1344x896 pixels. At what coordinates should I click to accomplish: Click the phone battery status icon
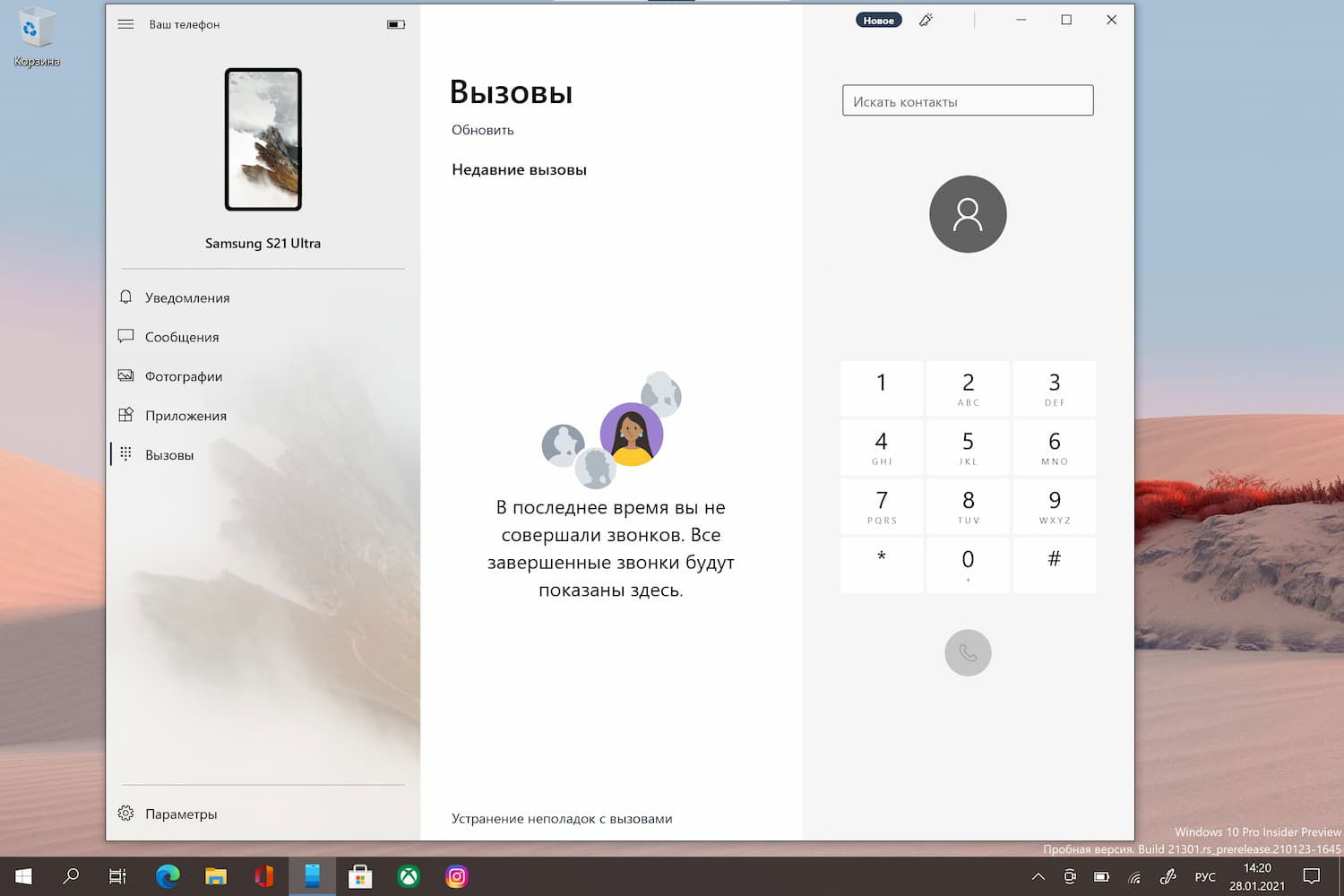[x=394, y=24]
